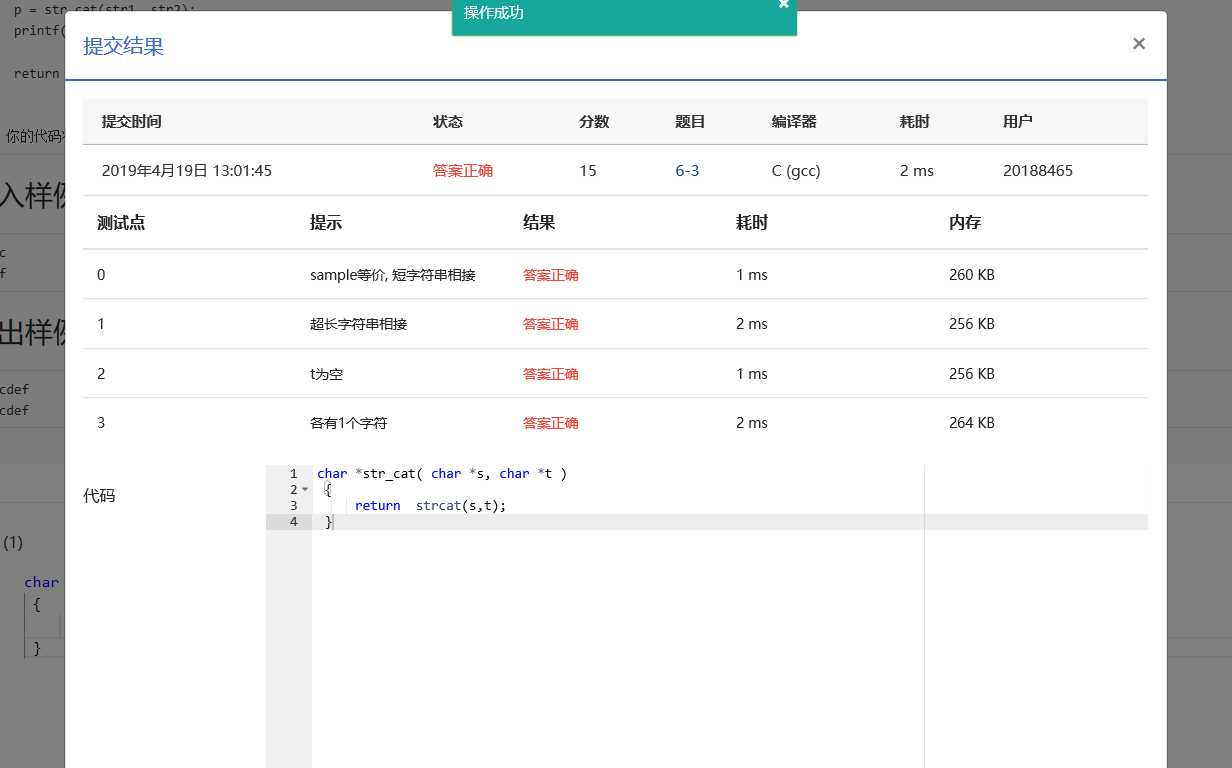The width and height of the screenshot is (1232, 768).
Task: Click overall status 答案正确 in submission row
Action: point(463,171)
